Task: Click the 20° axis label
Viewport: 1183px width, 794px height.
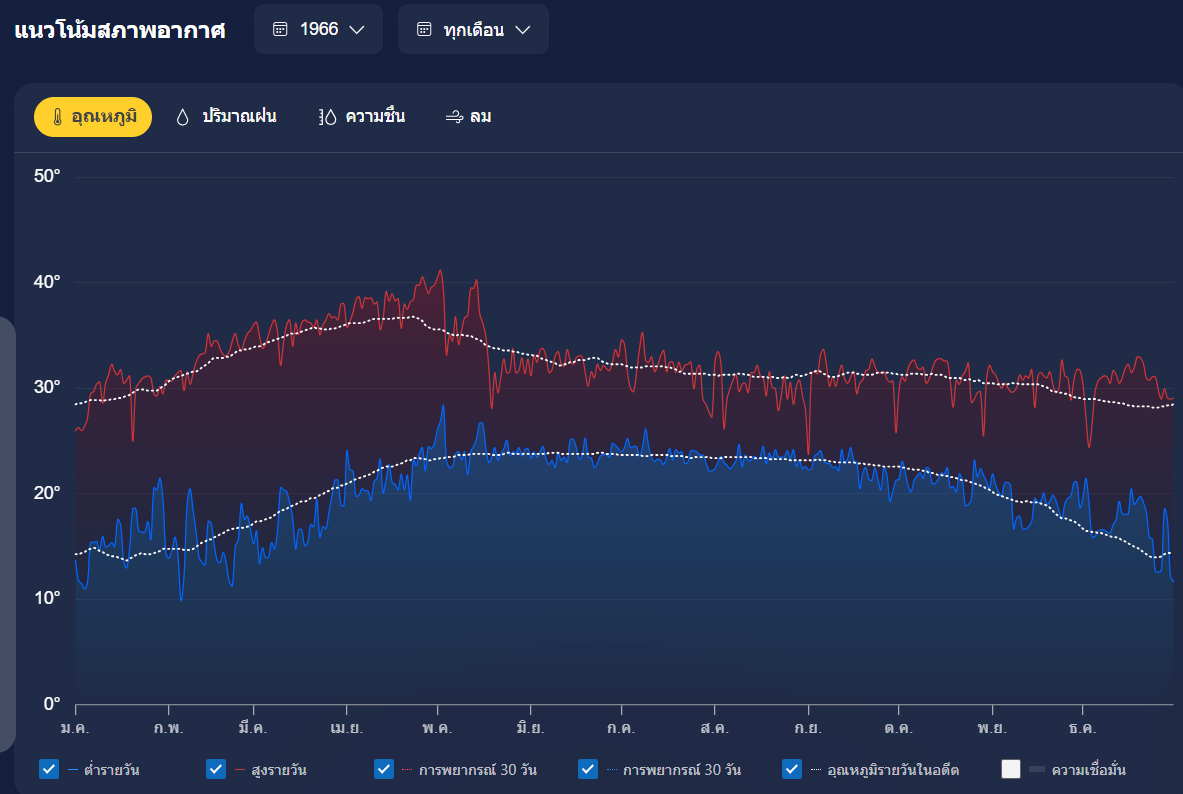Action: (x=47, y=493)
